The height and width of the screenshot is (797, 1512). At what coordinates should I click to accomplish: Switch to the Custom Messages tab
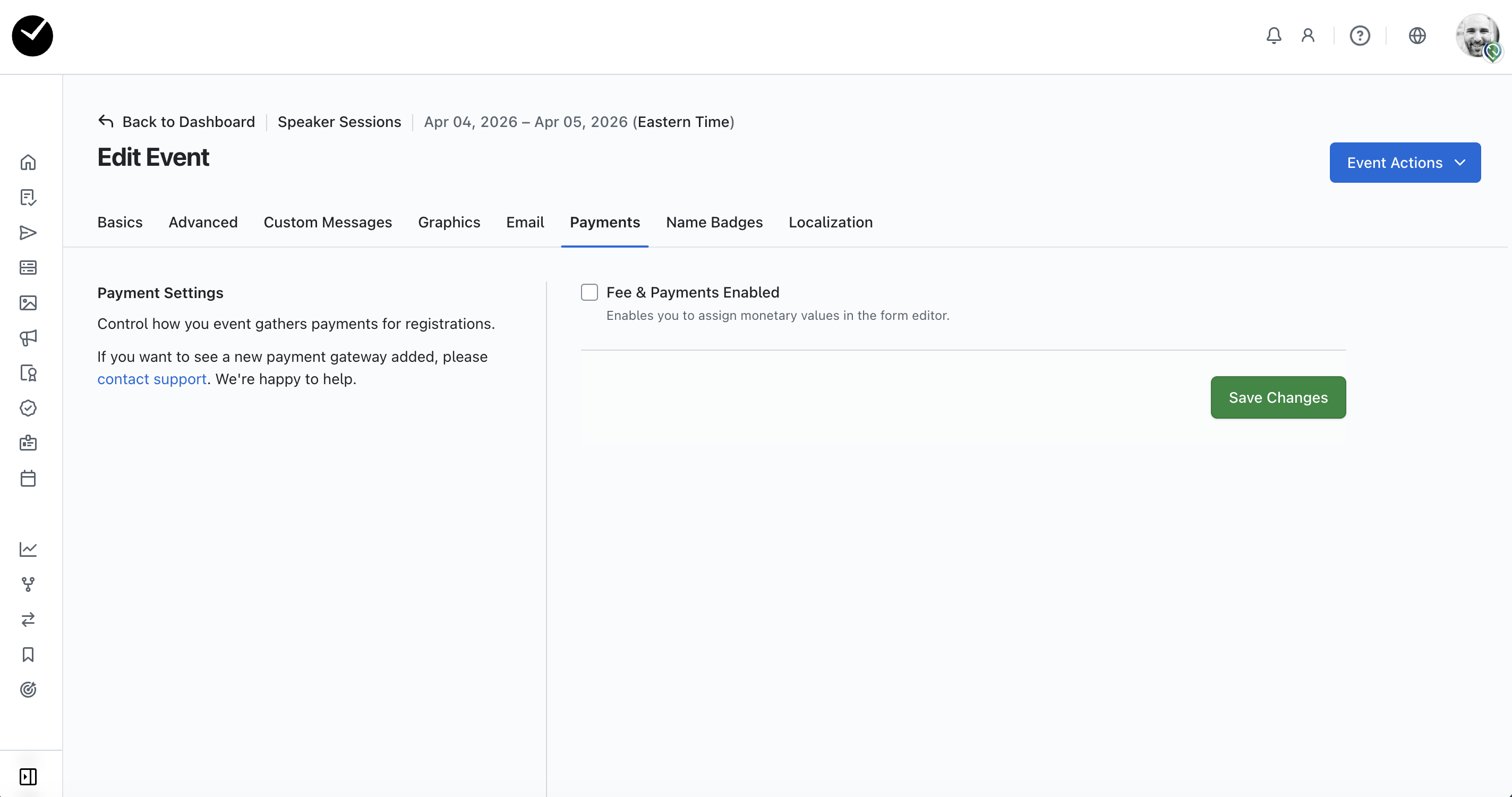[x=328, y=222]
